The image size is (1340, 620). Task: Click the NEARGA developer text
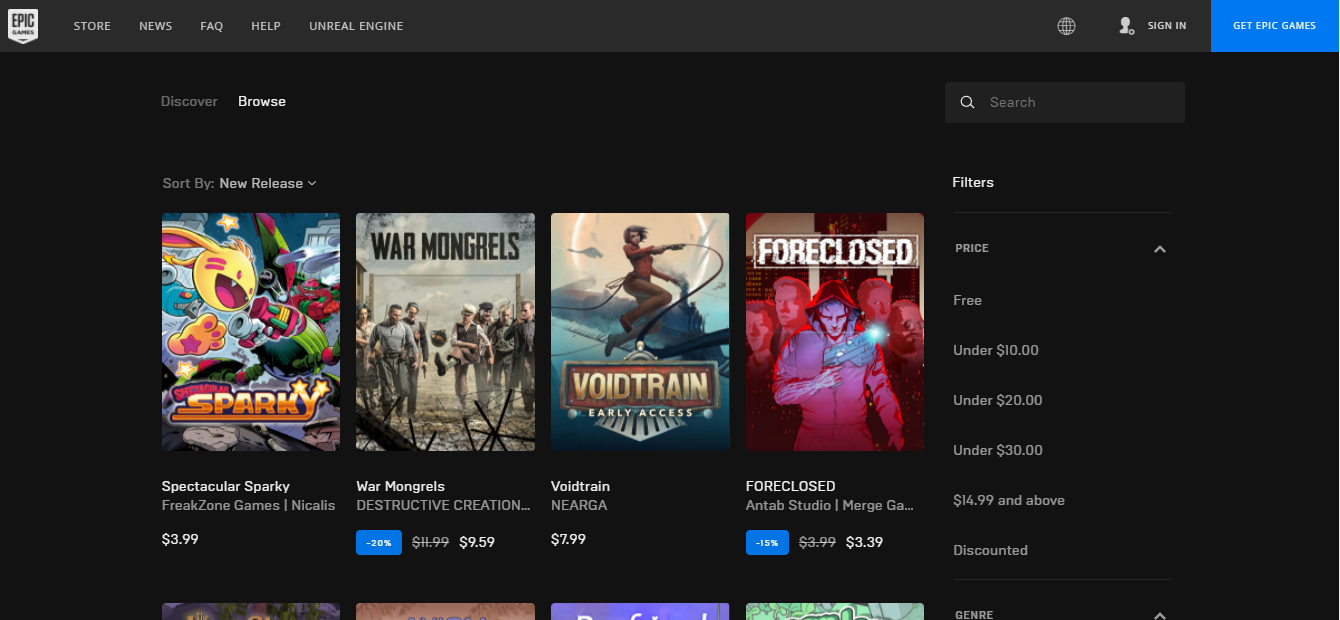tap(579, 505)
